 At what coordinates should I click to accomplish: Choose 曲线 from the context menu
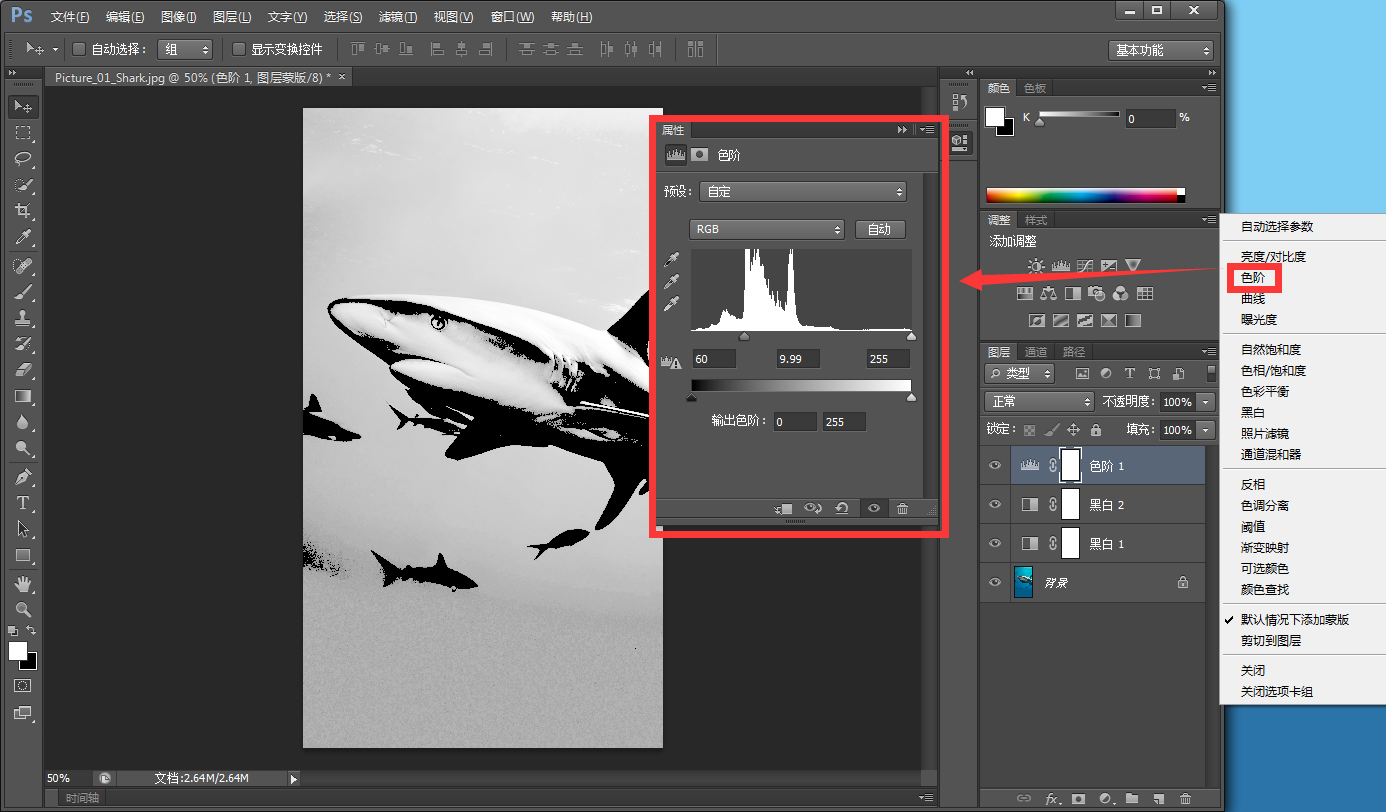(1253, 299)
